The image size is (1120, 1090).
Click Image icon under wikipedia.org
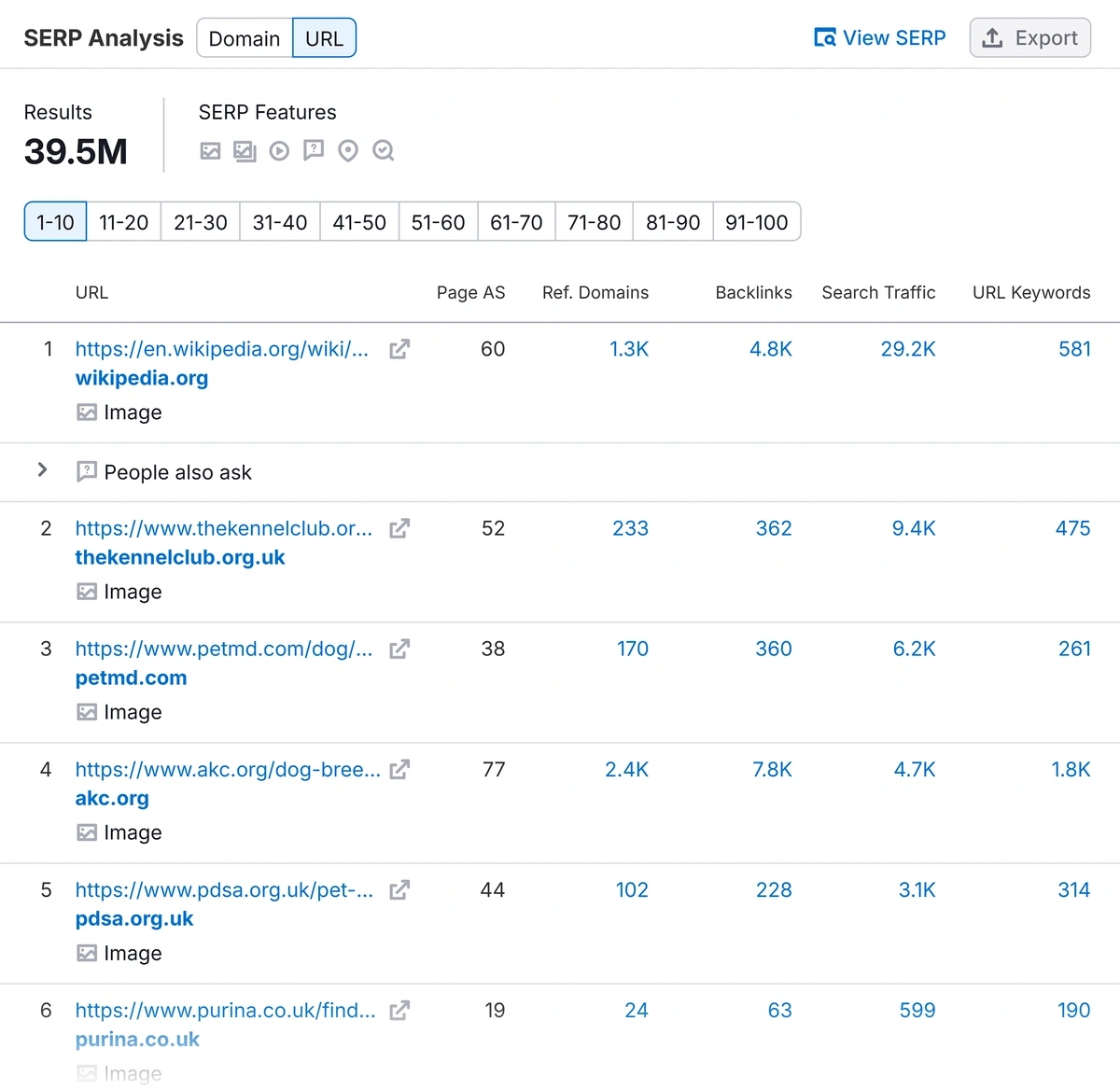pyautogui.click(x=87, y=412)
